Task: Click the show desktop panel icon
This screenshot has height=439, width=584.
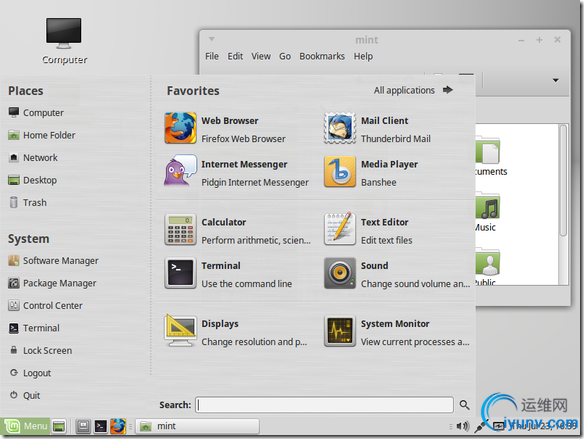Action: coord(59,426)
